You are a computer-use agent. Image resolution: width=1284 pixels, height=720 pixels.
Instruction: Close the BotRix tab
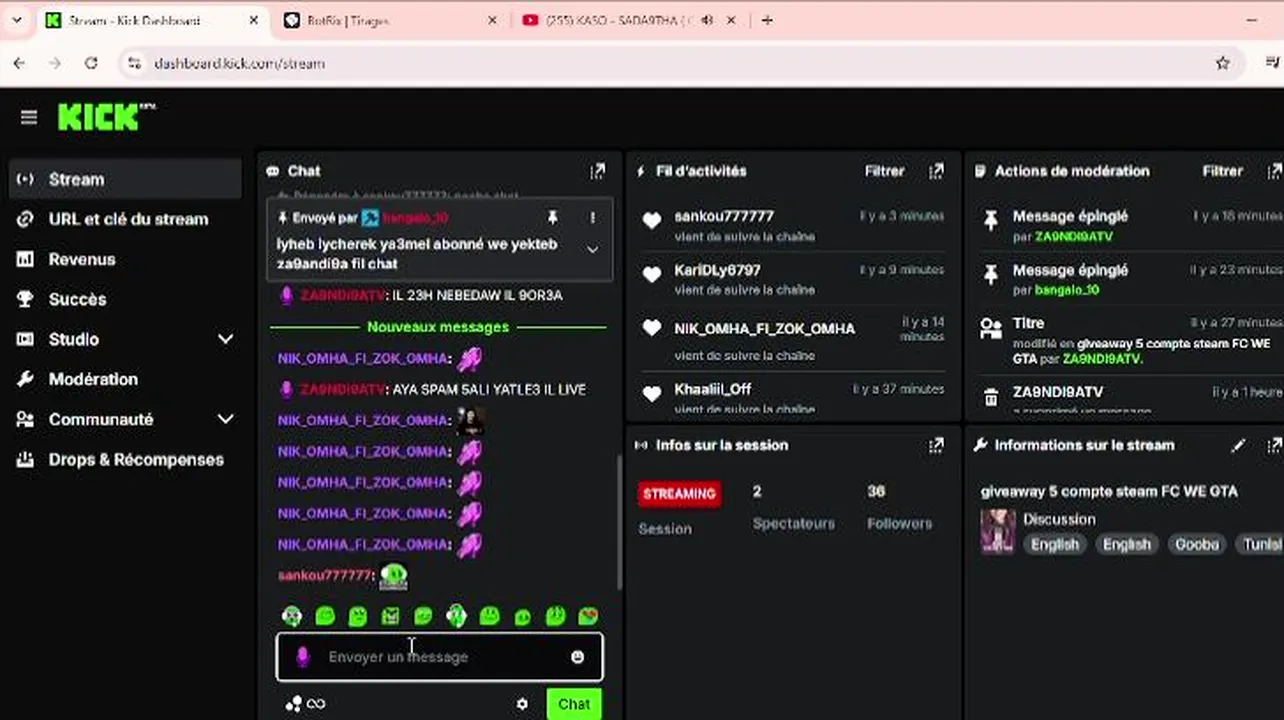pos(492,20)
